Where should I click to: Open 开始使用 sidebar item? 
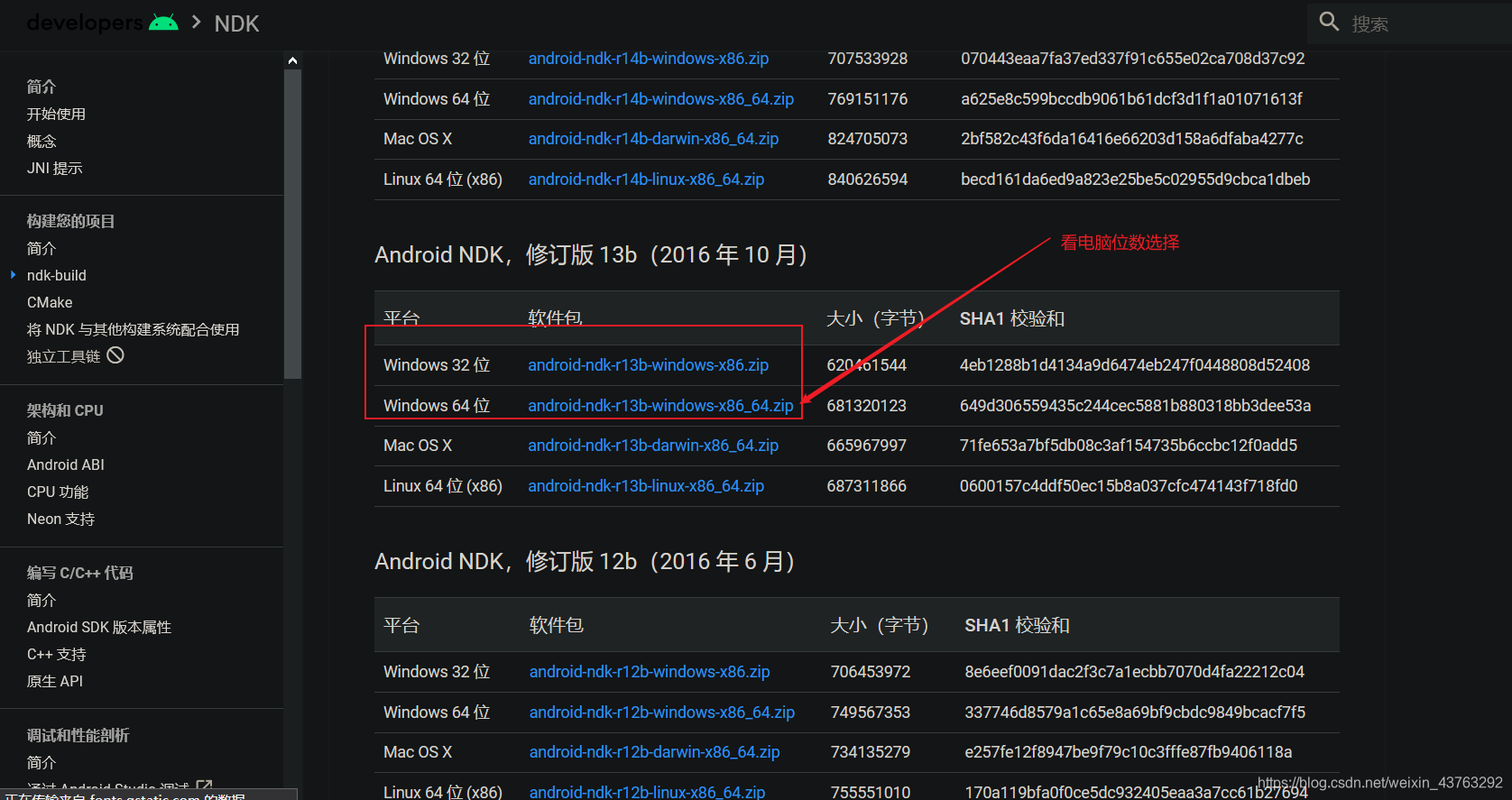[x=56, y=114]
